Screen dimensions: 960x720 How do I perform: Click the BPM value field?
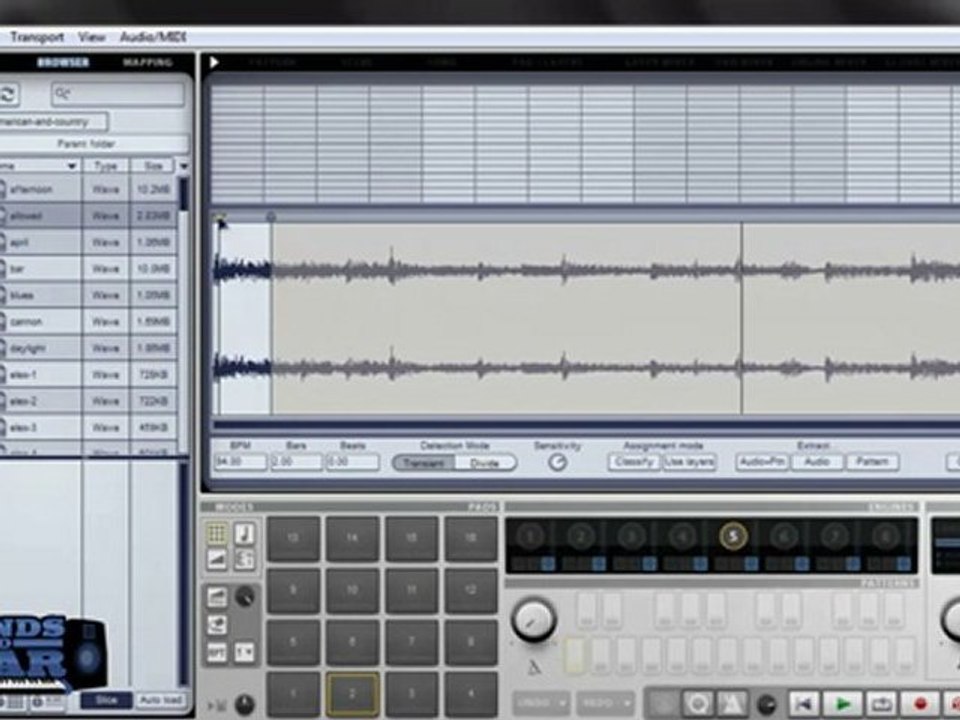click(x=240, y=462)
